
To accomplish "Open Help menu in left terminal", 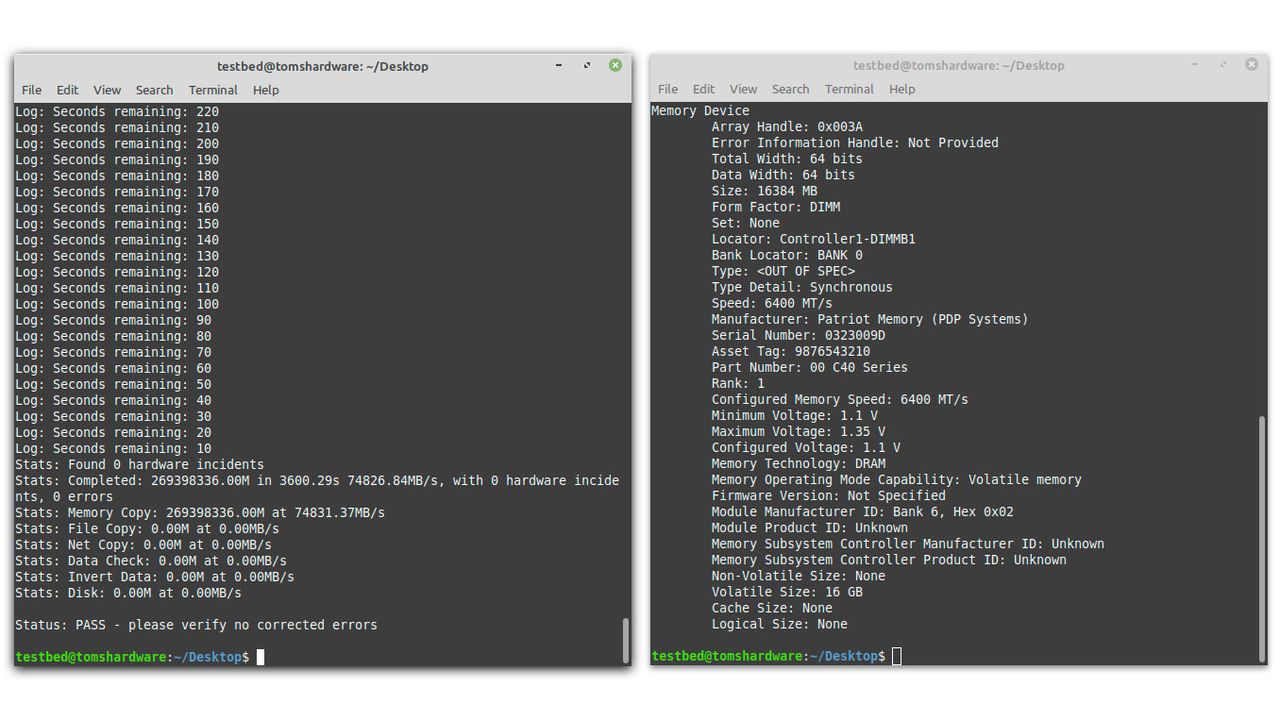I will pyautogui.click(x=266, y=90).
